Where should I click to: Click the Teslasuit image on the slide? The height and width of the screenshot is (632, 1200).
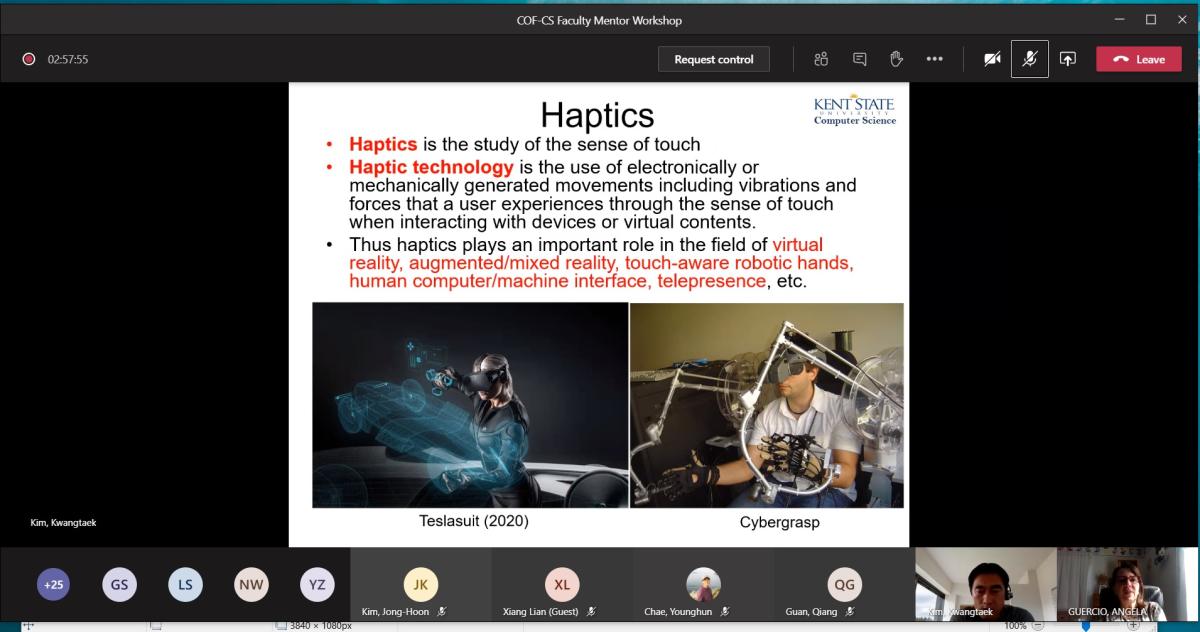pyautogui.click(x=470, y=405)
